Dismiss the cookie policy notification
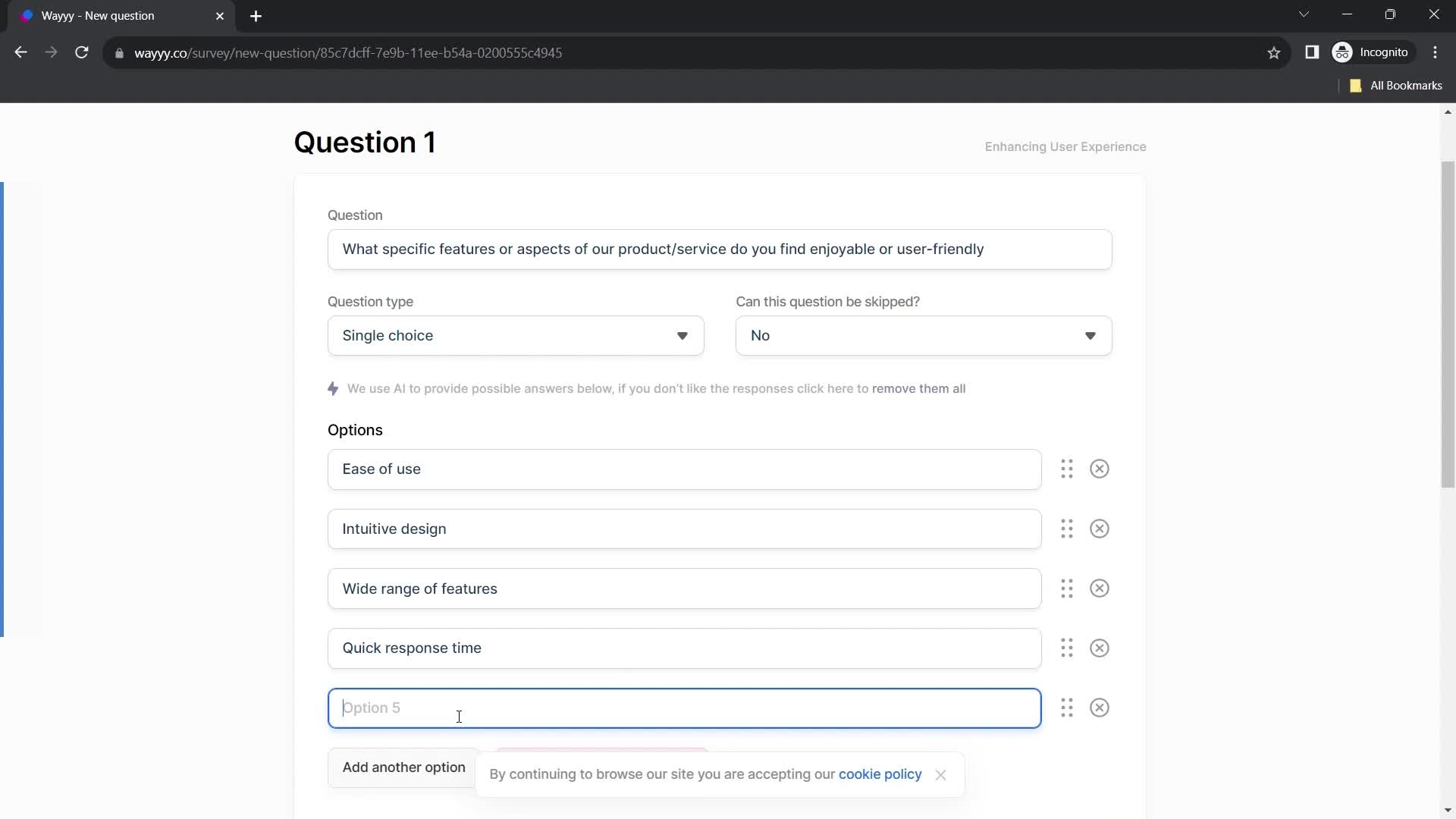Image resolution: width=1456 pixels, height=819 pixels. 940,774
